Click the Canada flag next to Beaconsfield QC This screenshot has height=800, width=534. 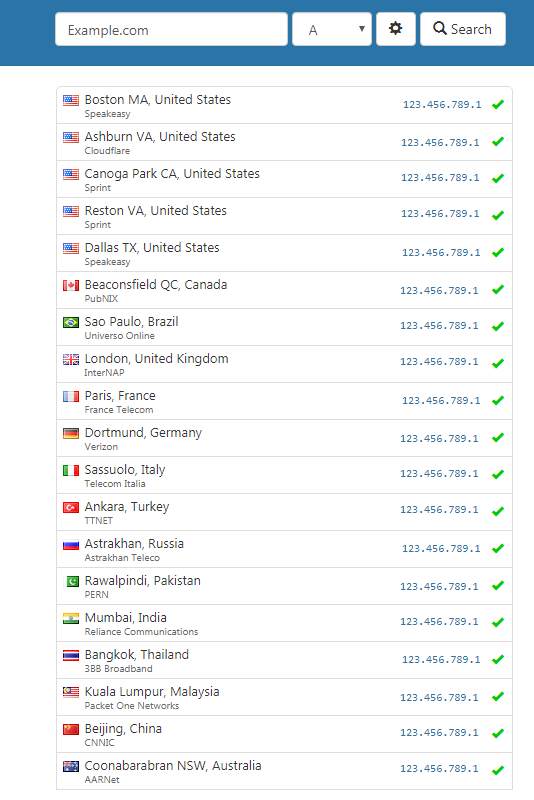pos(71,285)
